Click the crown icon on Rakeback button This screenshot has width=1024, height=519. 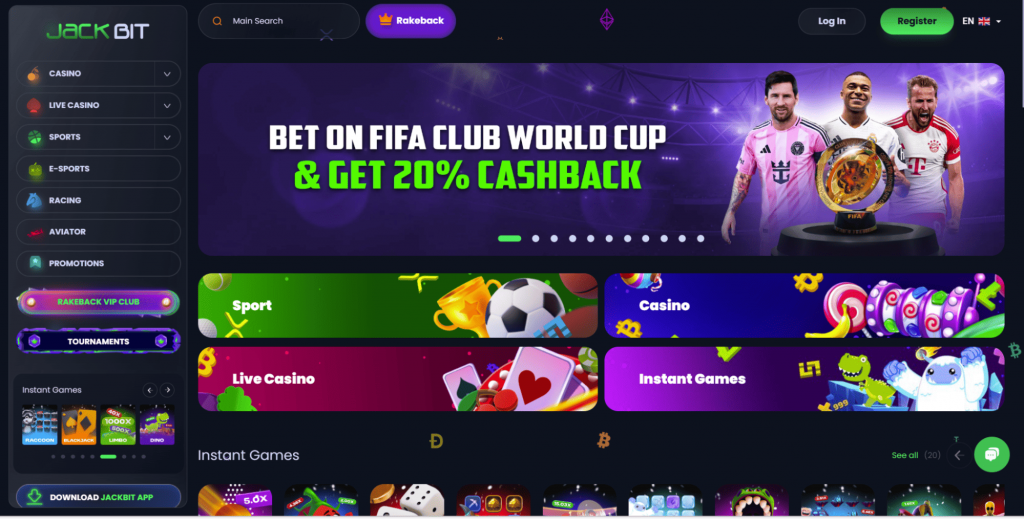[385, 20]
